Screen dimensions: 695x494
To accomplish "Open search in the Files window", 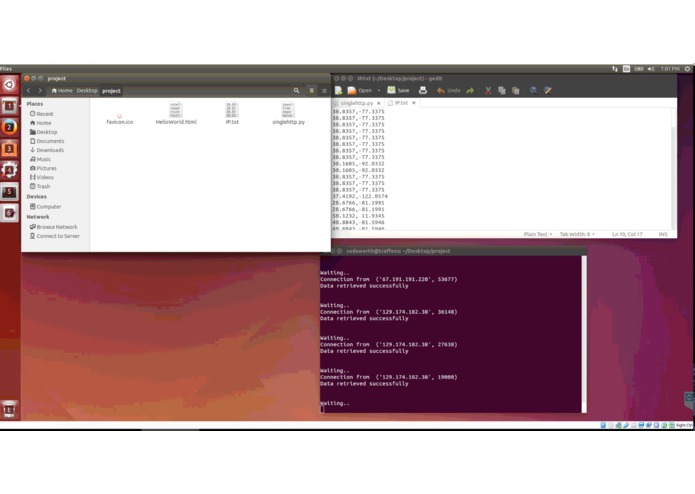I will 296,90.
